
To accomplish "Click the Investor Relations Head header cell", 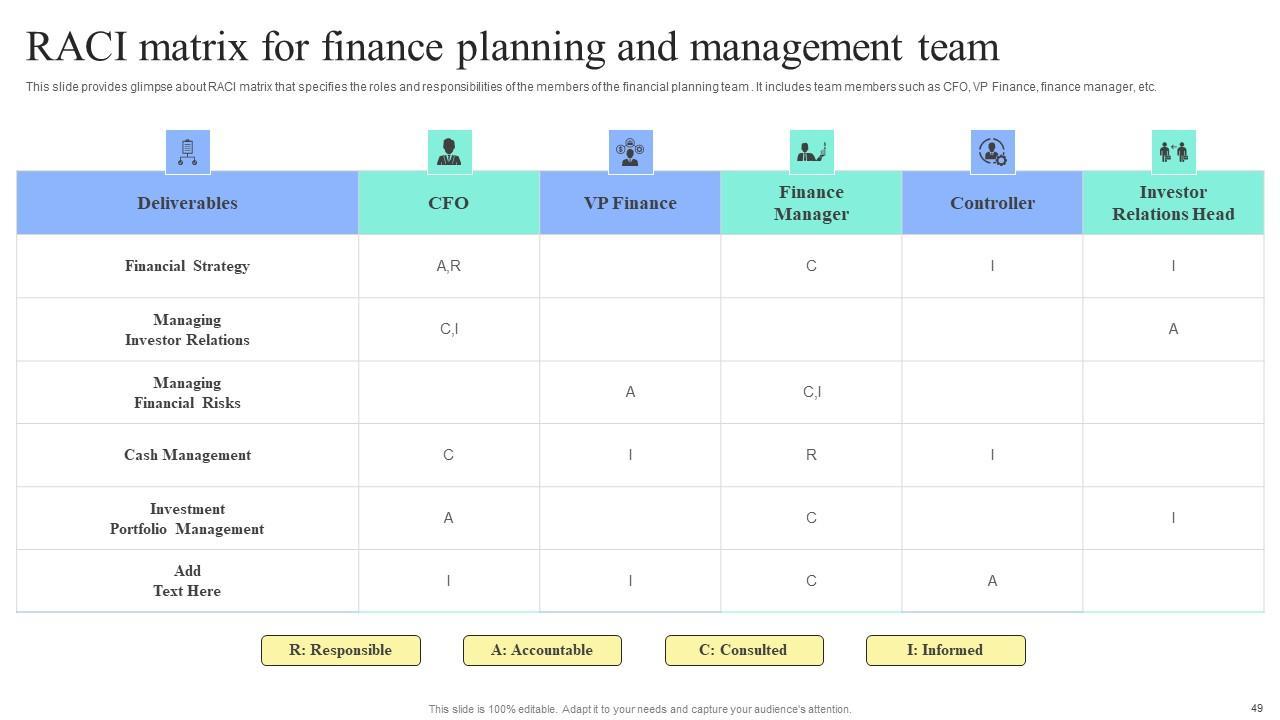I will pyautogui.click(x=1173, y=203).
